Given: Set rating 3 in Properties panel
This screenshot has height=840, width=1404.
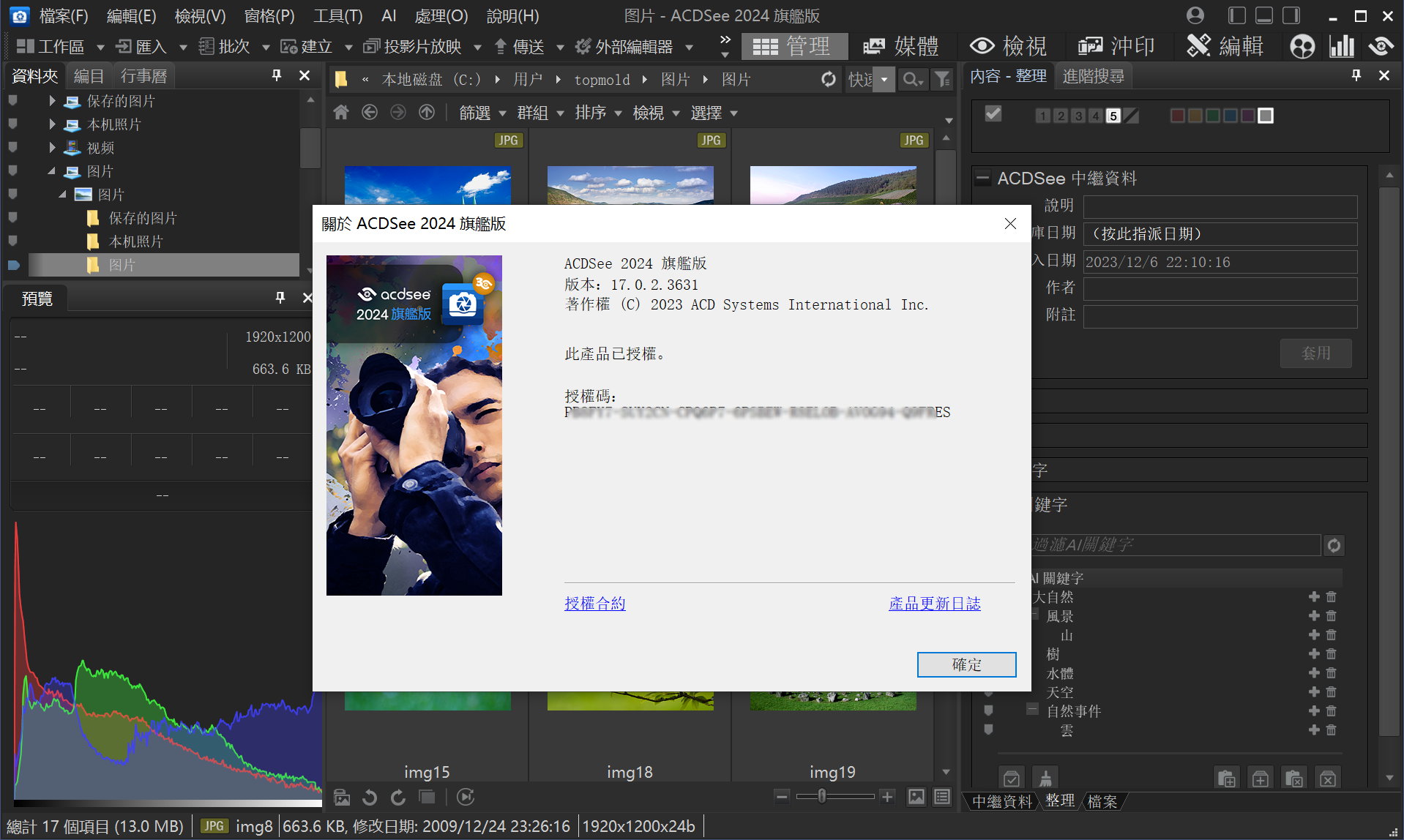Looking at the screenshot, I should point(1078,116).
